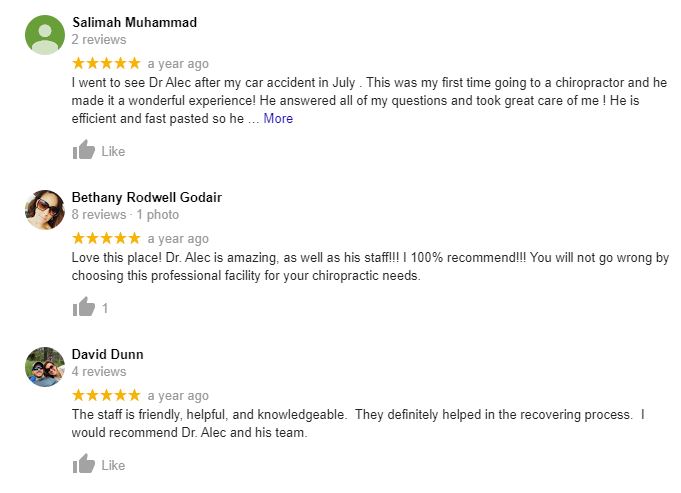Open David Dunn reviewer name
This screenshot has height=493, width=681.
click(x=107, y=354)
